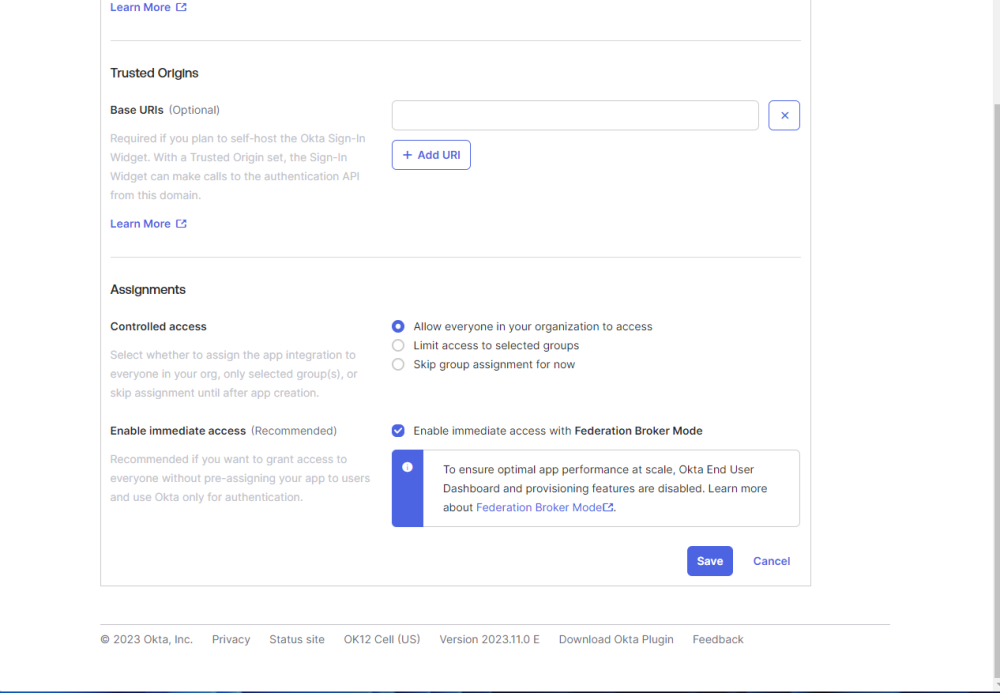Click the external link icon beside Federation Broker Mode
Image resolution: width=1000 pixels, height=693 pixels.
pyautogui.click(x=608, y=508)
